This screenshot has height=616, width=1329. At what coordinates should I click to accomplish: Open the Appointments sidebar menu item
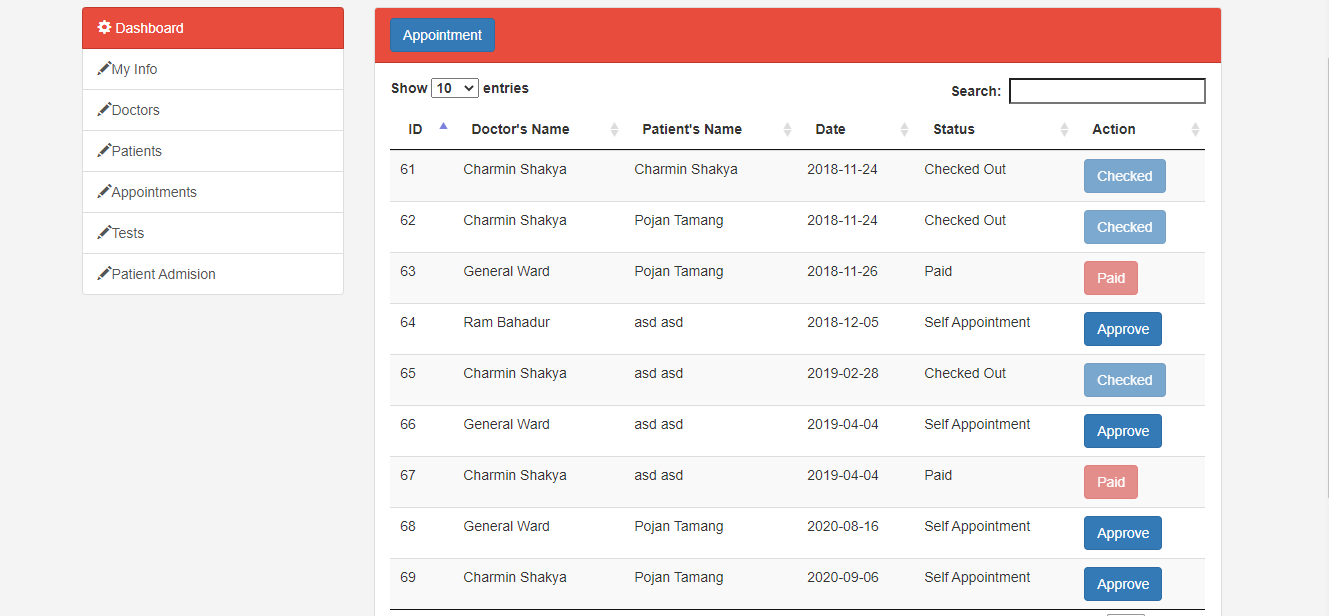point(154,192)
